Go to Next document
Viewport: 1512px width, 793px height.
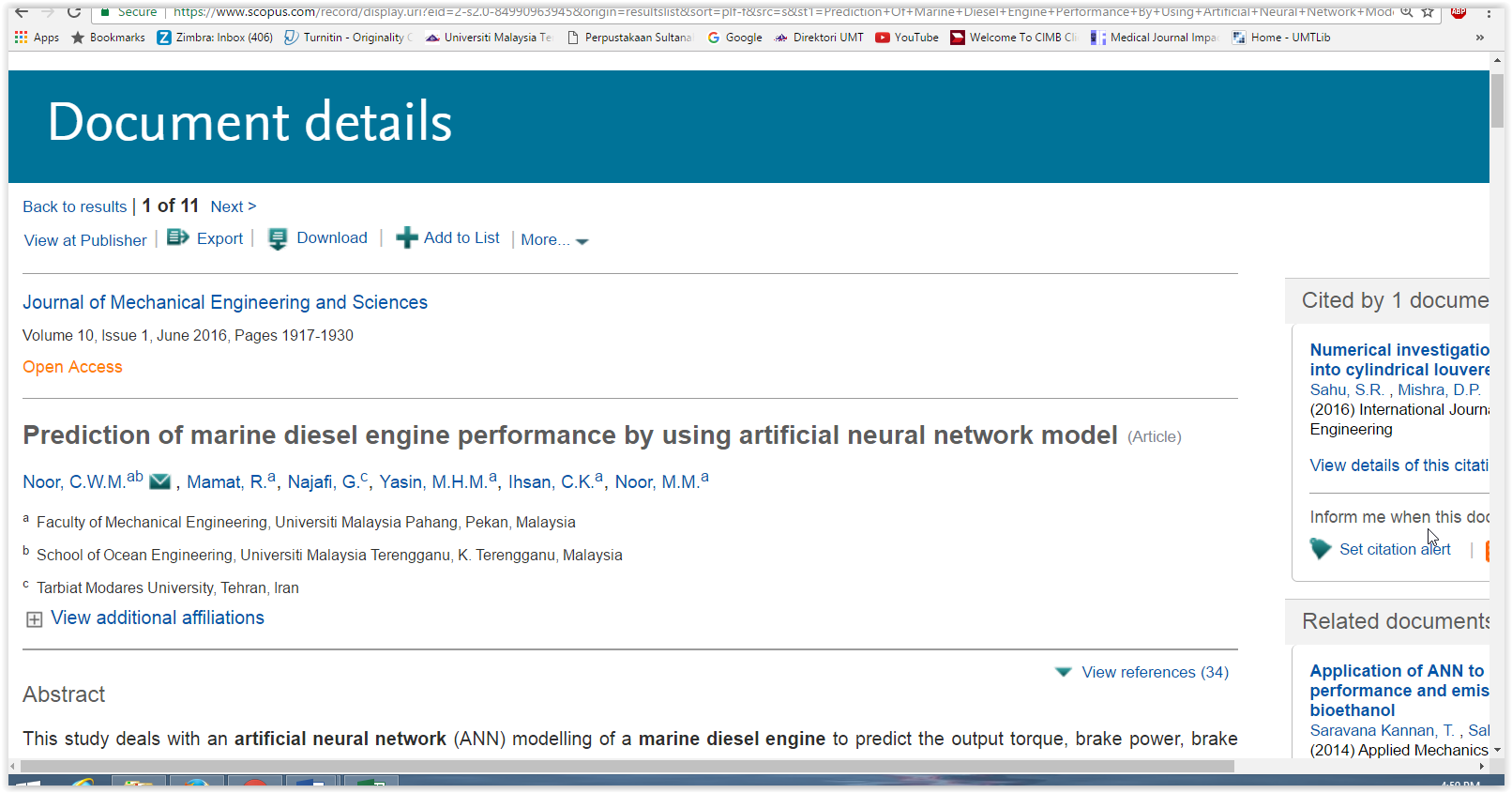tap(233, 206)
